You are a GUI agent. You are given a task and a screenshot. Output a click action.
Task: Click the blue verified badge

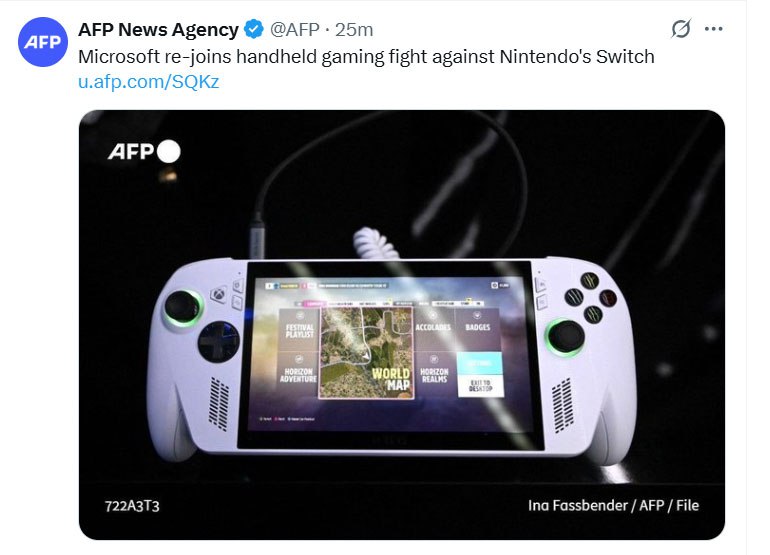tap(254, 29)
